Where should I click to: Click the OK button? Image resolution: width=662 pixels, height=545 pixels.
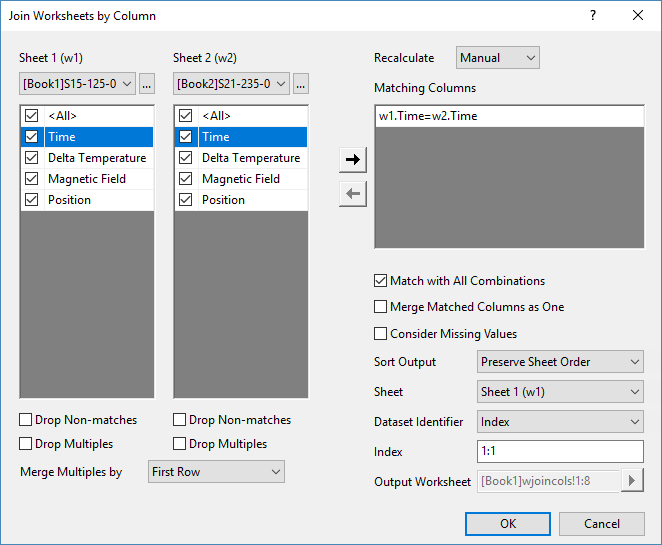tap(508, 524)
